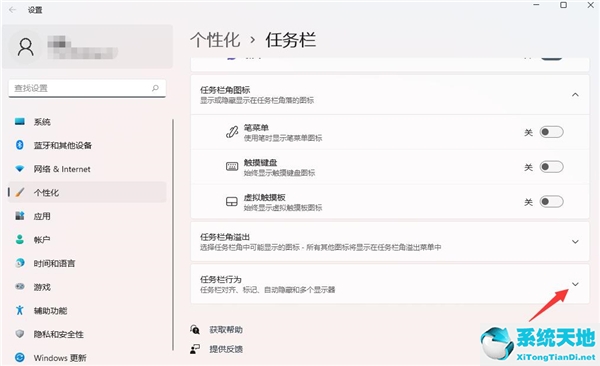
Task: Click the sidebar vertical scrollbar
Action: coord(173,235)
